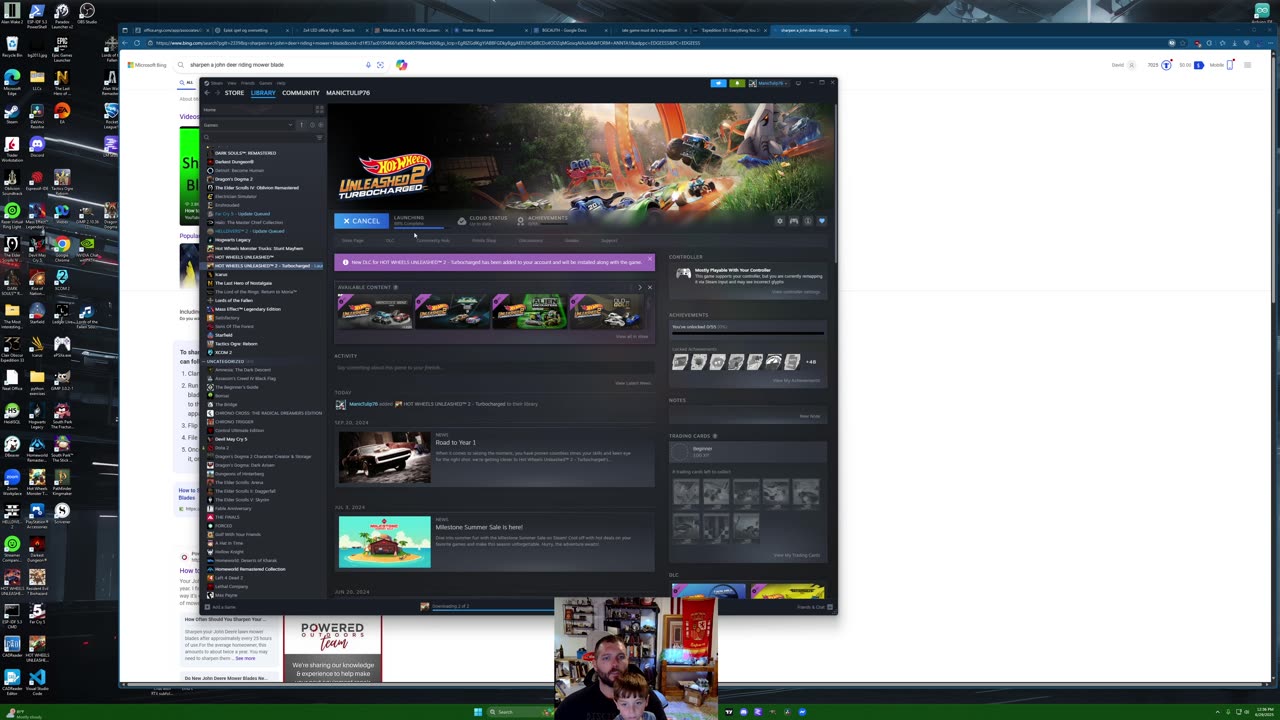Open the Copilot icon next to Bing search
This screenshot has height=720, width=1280.
click(401, 65)
